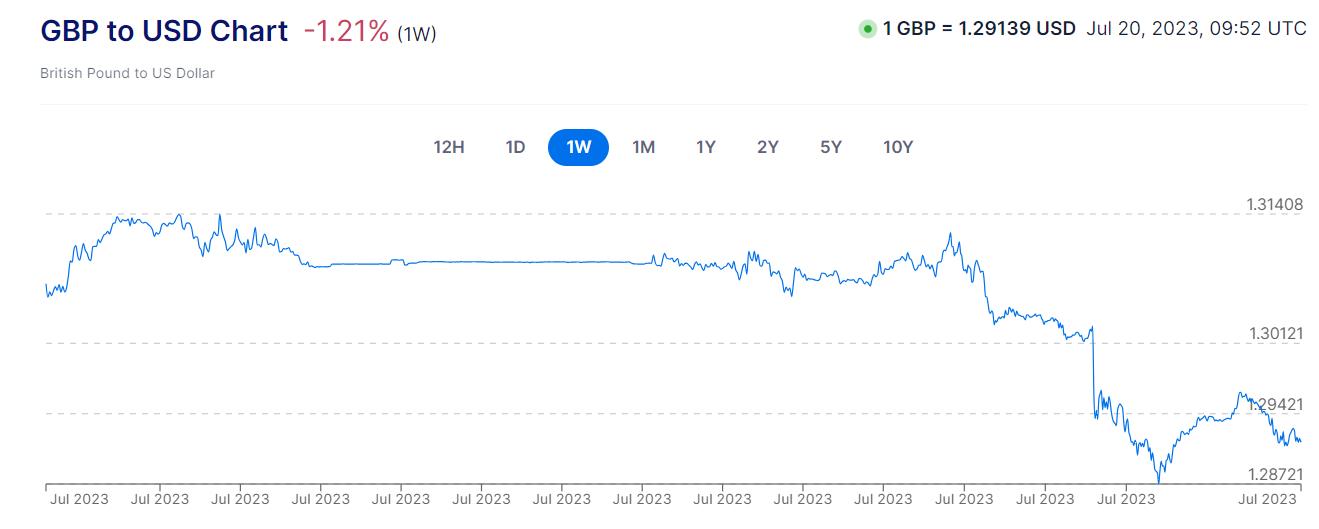Click the -1.21% weekly change value
This screenshot has height=529, width=1319.
point(346,31)
